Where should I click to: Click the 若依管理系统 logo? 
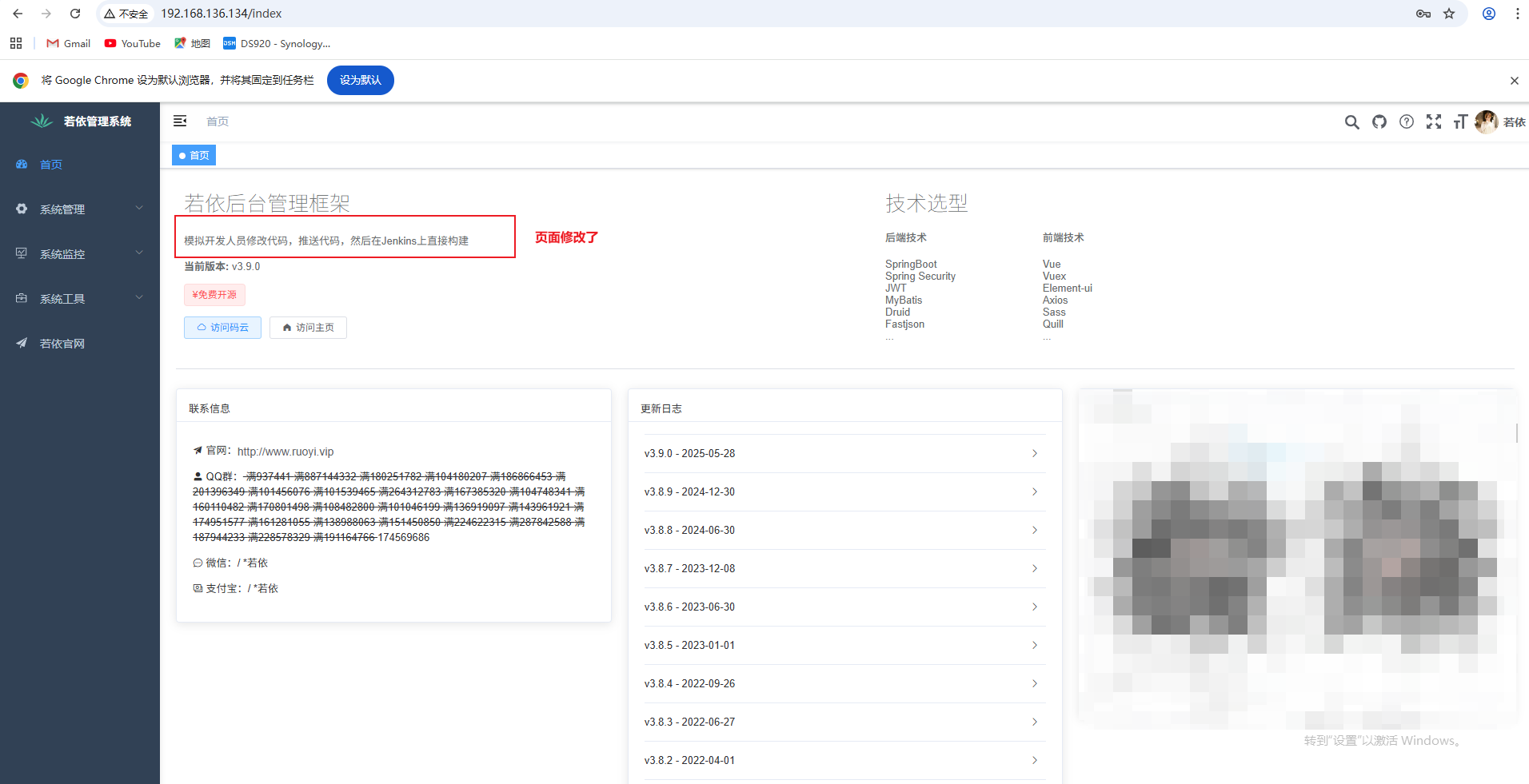80,121
